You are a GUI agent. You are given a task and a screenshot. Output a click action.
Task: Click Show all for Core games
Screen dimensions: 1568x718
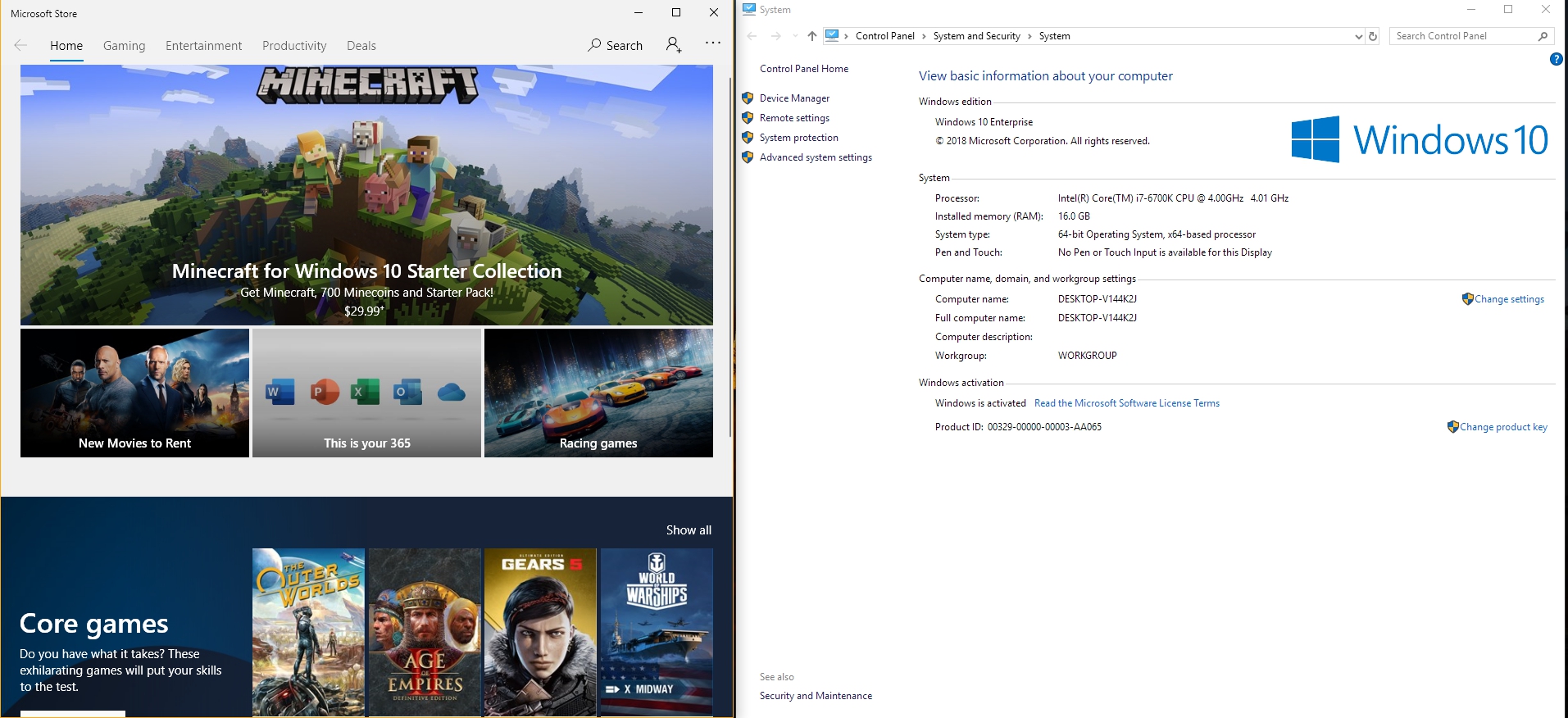pyautogui.click(x=689, y=530)
